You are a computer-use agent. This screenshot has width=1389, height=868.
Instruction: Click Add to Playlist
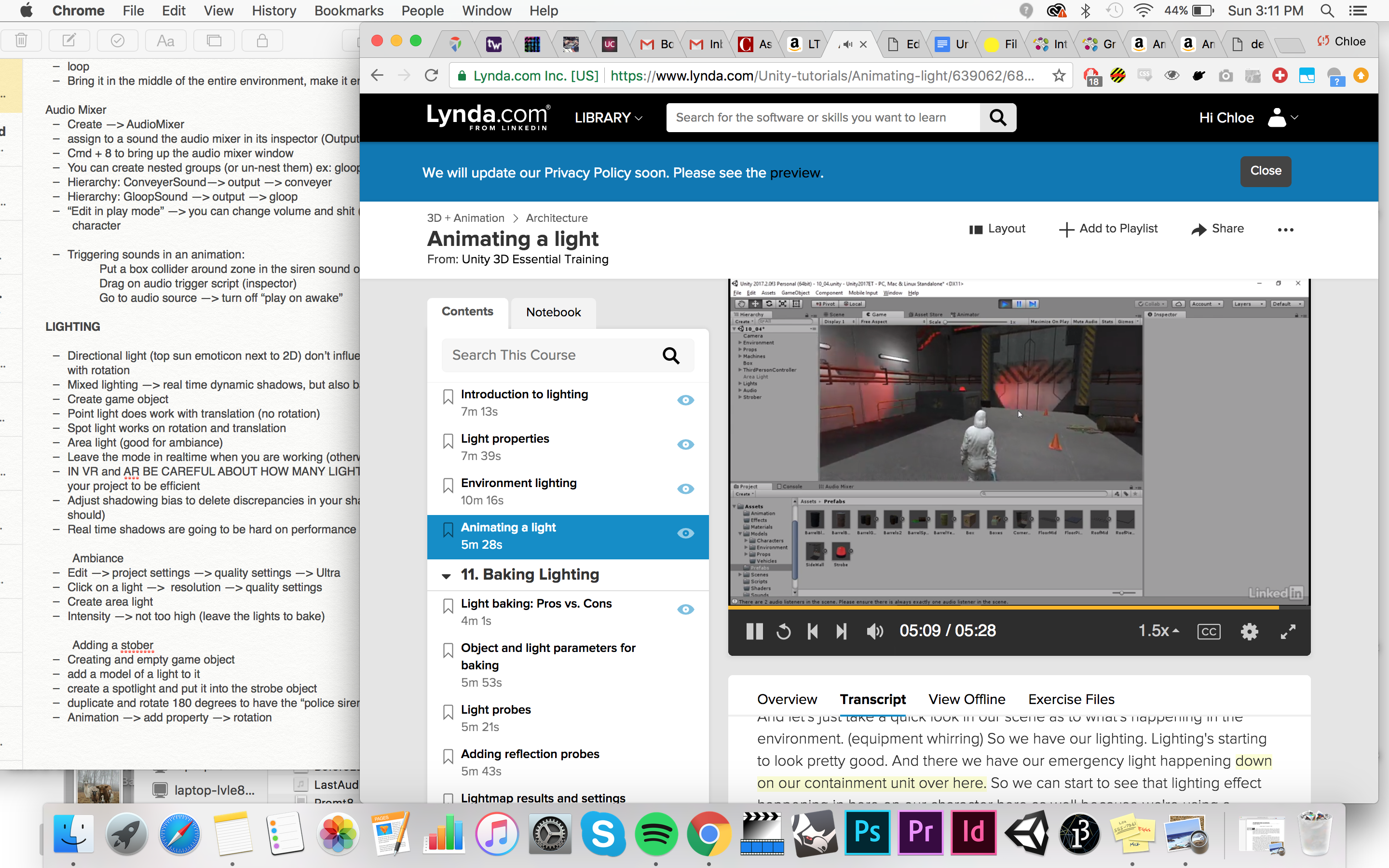(x=1108, y=229)
